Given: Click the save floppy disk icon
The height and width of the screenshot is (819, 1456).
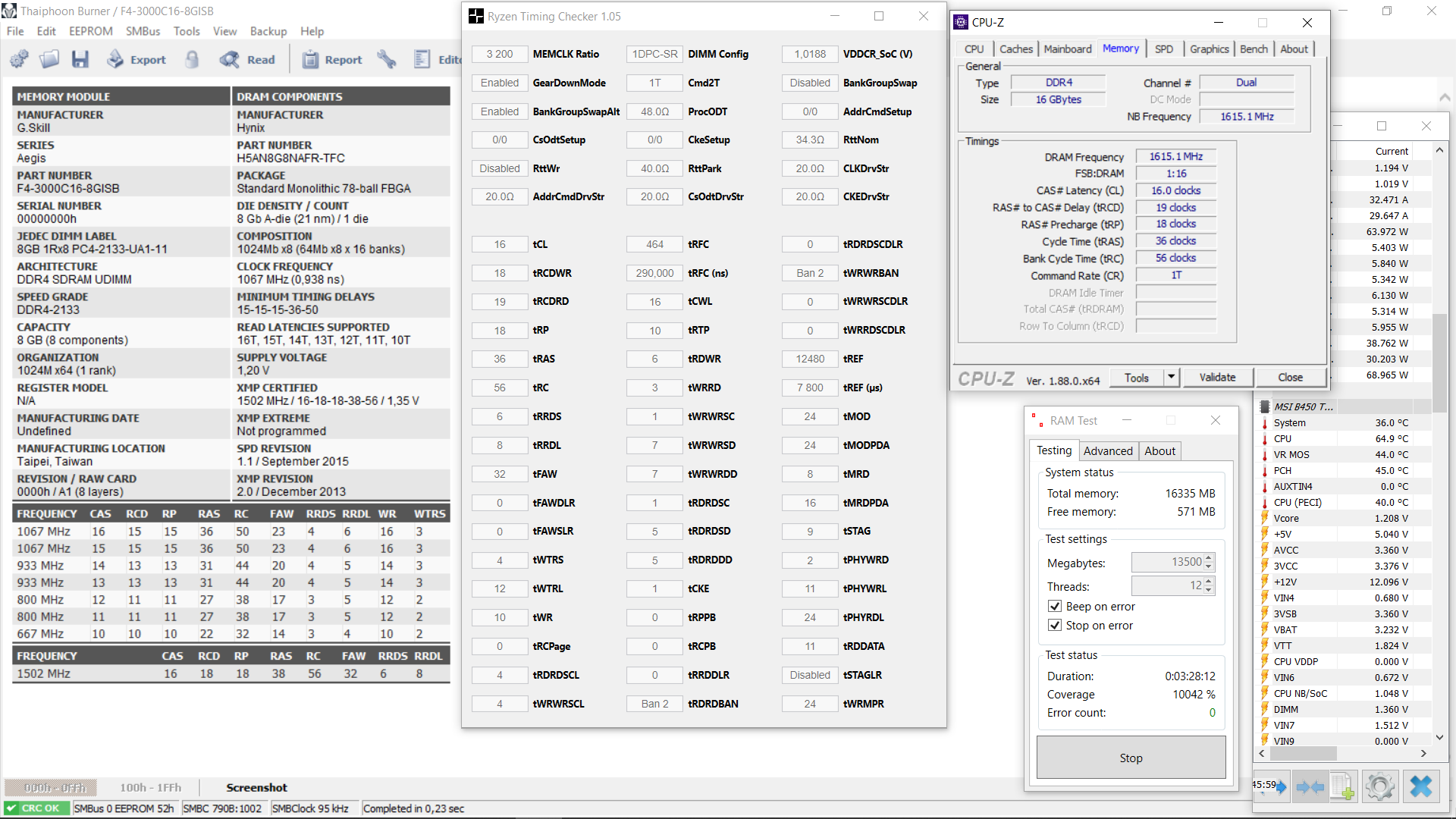Looking at the screenshot, I should [80, 59].
